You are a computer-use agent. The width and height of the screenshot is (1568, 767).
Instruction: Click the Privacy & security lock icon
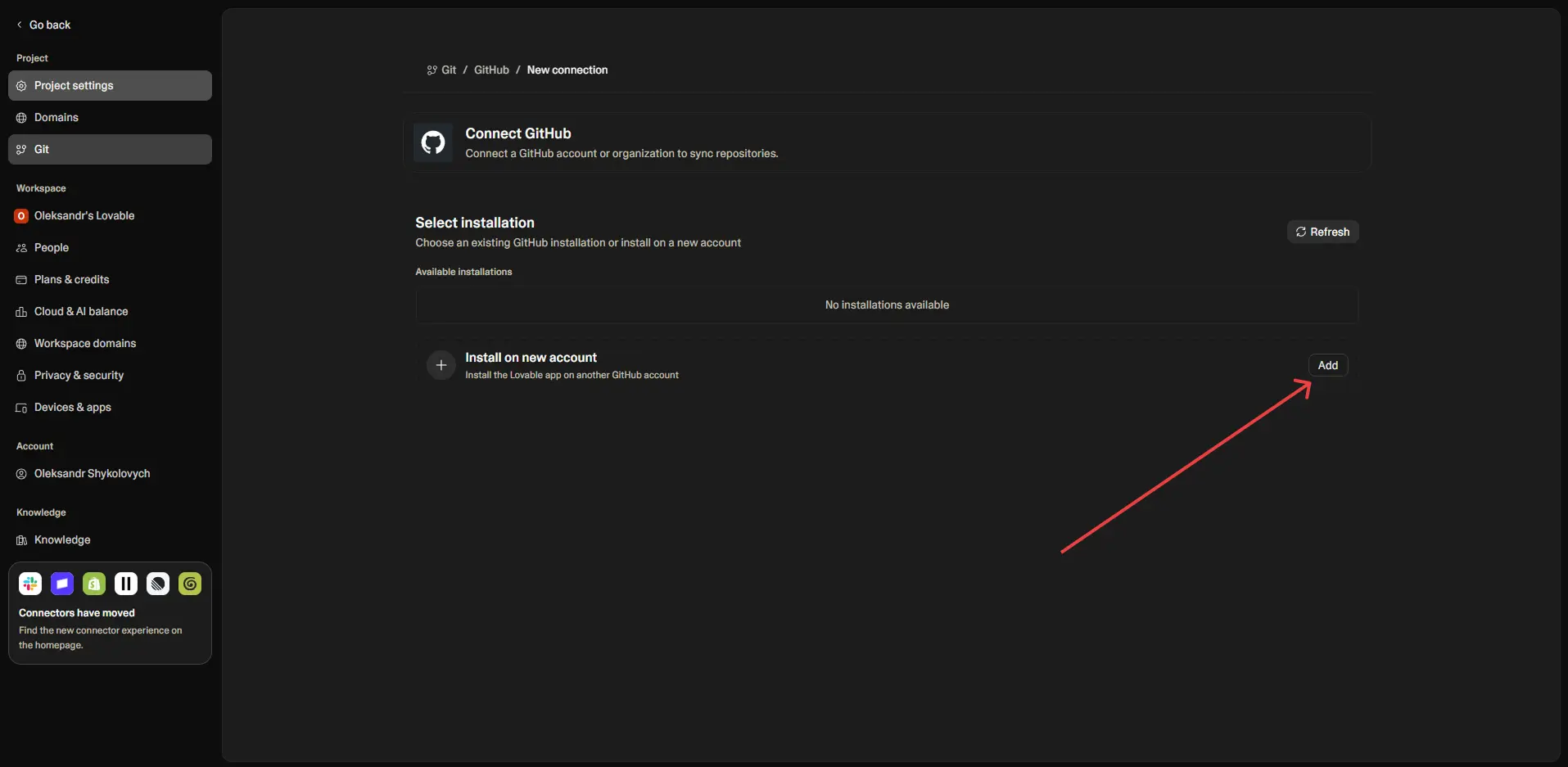[x=21, y=376]
